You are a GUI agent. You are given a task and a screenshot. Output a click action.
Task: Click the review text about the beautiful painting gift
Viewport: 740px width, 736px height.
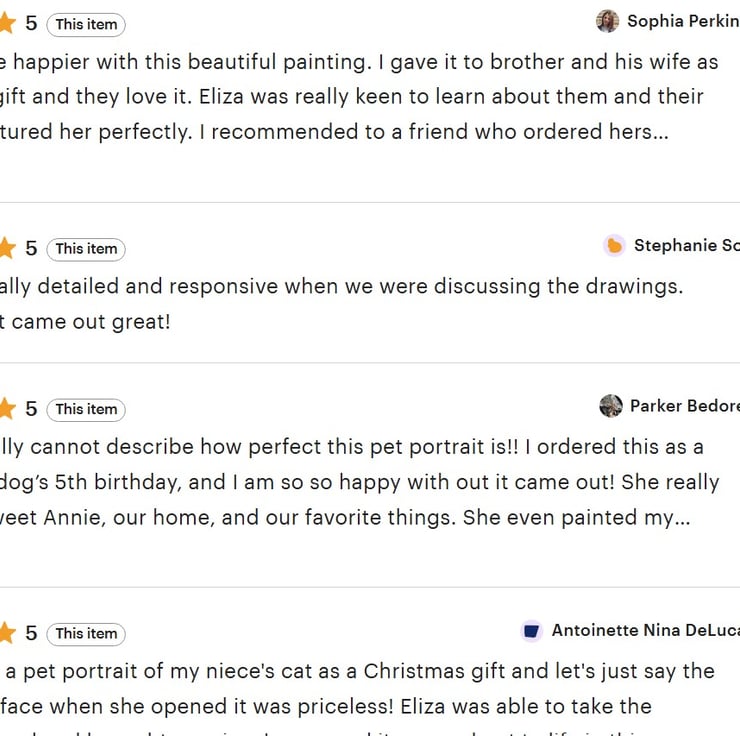pos(360,97)
